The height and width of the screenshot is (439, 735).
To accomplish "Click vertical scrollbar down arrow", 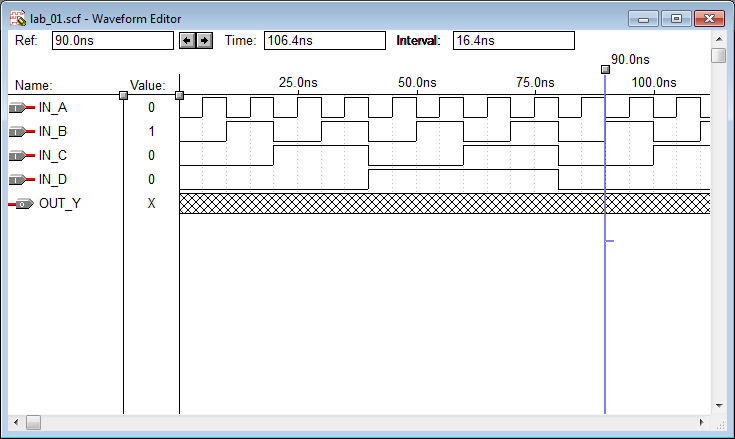I will [x=719, y=406].
